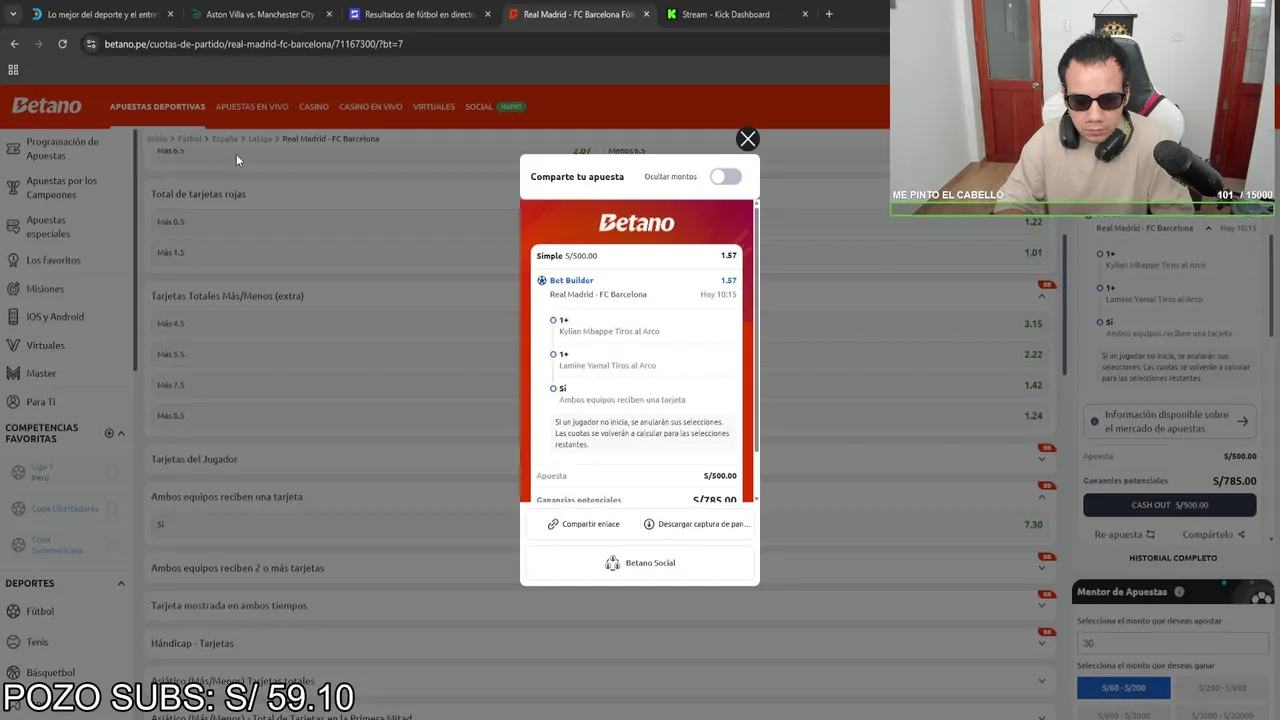
Task: Open the Casino en Vivo menu
Action: tap(370, 107)
